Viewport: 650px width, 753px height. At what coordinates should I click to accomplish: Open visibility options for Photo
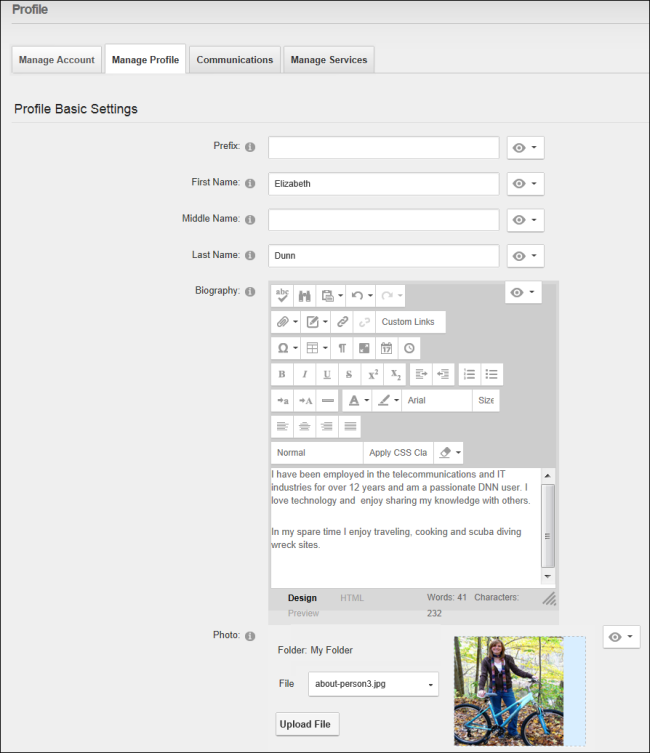click(x=622, y=637)
